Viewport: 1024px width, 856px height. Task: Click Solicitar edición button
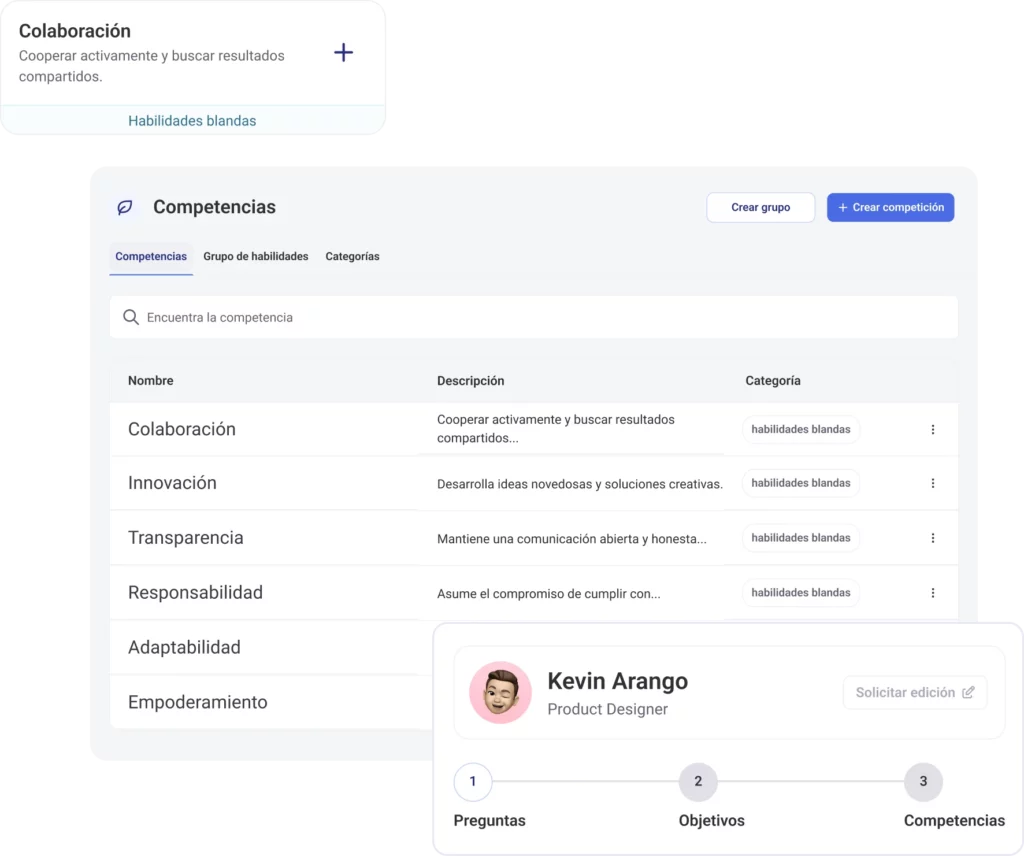click(914, 692)
